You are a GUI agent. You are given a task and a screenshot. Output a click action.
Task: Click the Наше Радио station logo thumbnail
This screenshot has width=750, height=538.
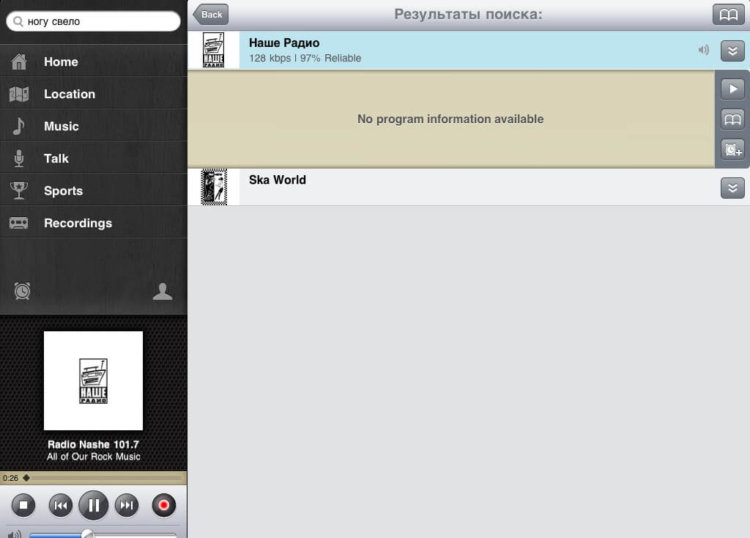213,50
